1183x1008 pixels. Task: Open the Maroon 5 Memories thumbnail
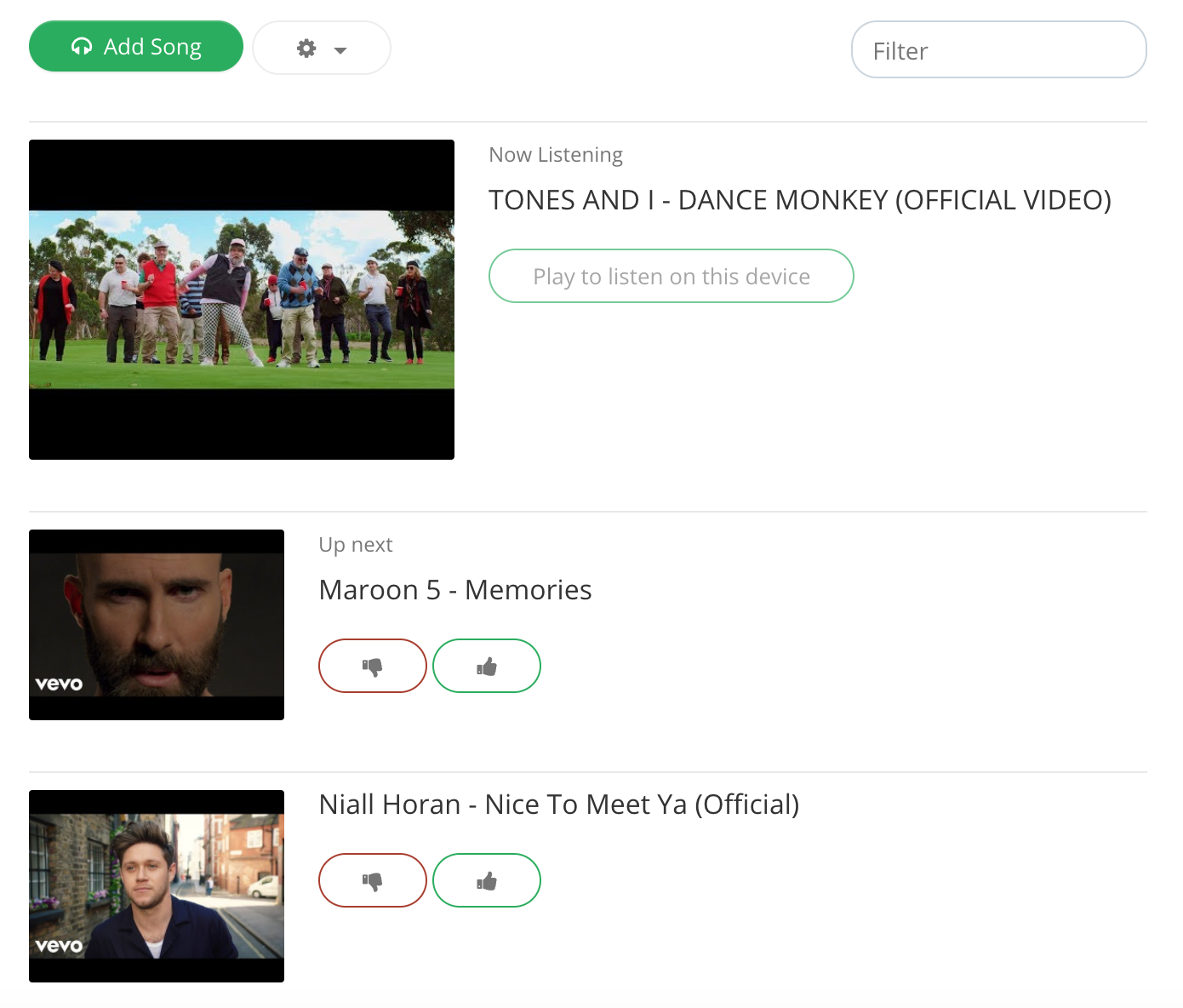coord(157,625)
